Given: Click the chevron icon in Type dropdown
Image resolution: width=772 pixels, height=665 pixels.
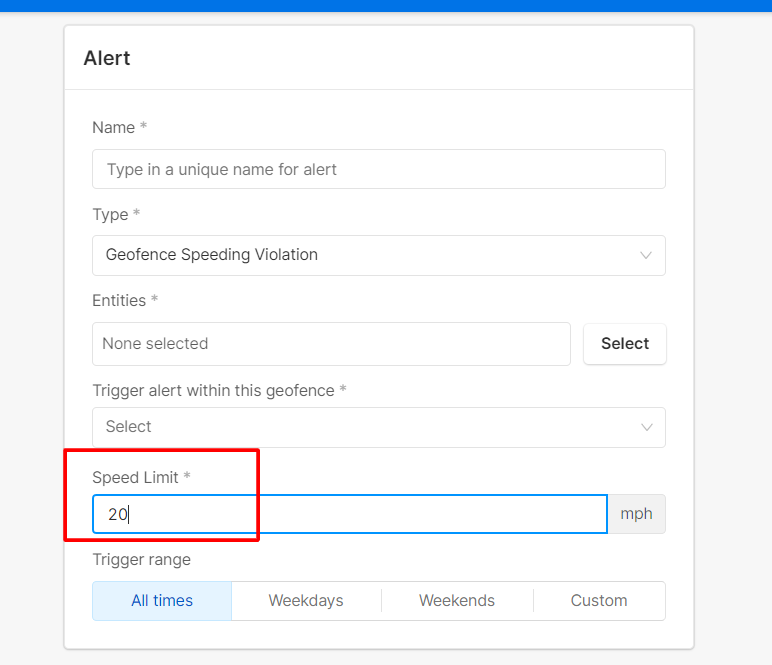Looking at the screenshot, I should pos(645,255).
